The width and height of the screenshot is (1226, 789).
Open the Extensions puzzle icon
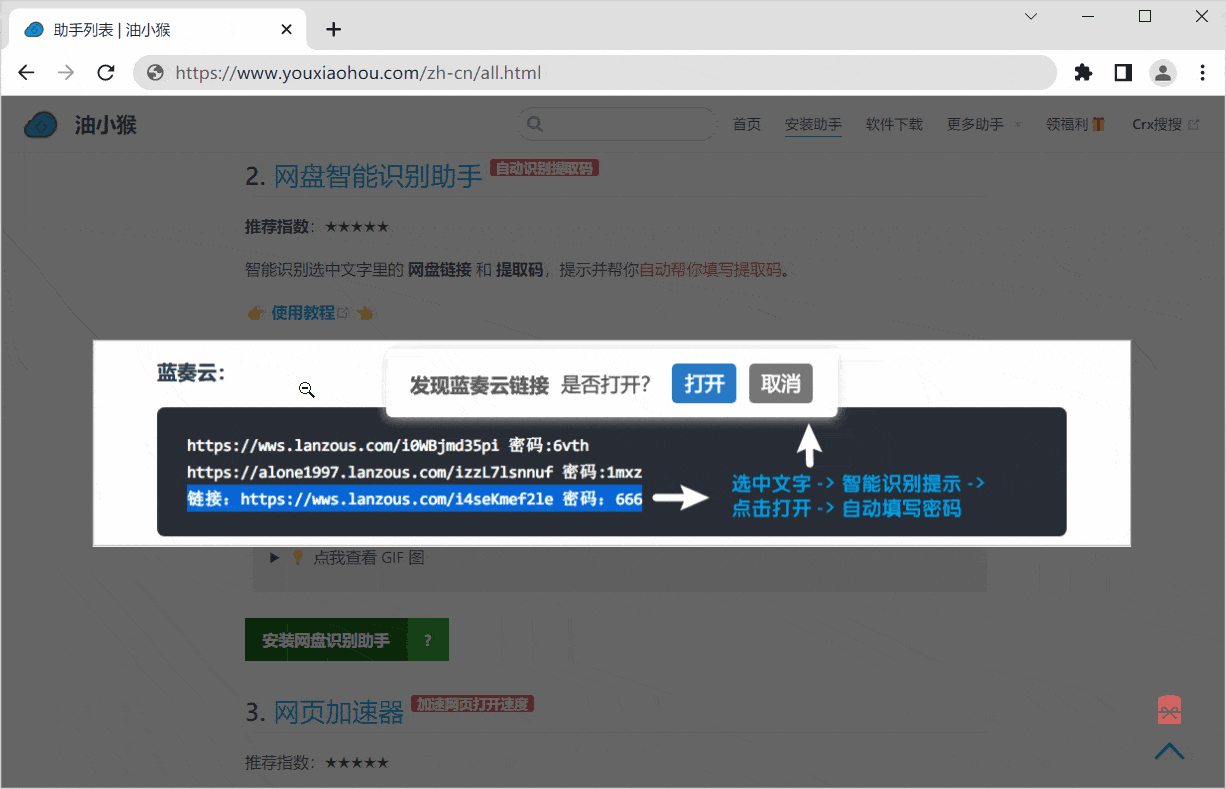[x=1083, y=72]
